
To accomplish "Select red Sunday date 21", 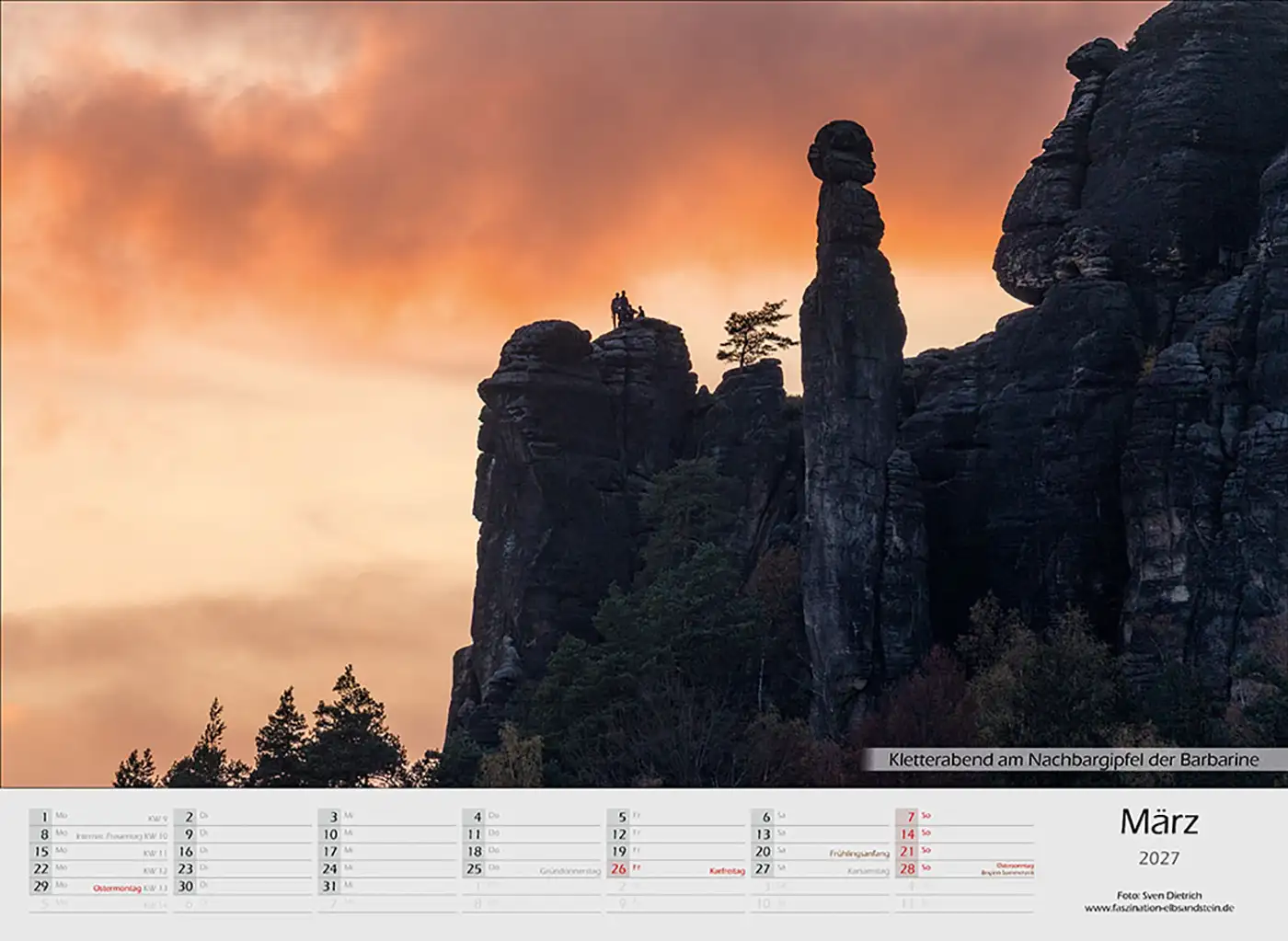I will (x=908, y=852).
